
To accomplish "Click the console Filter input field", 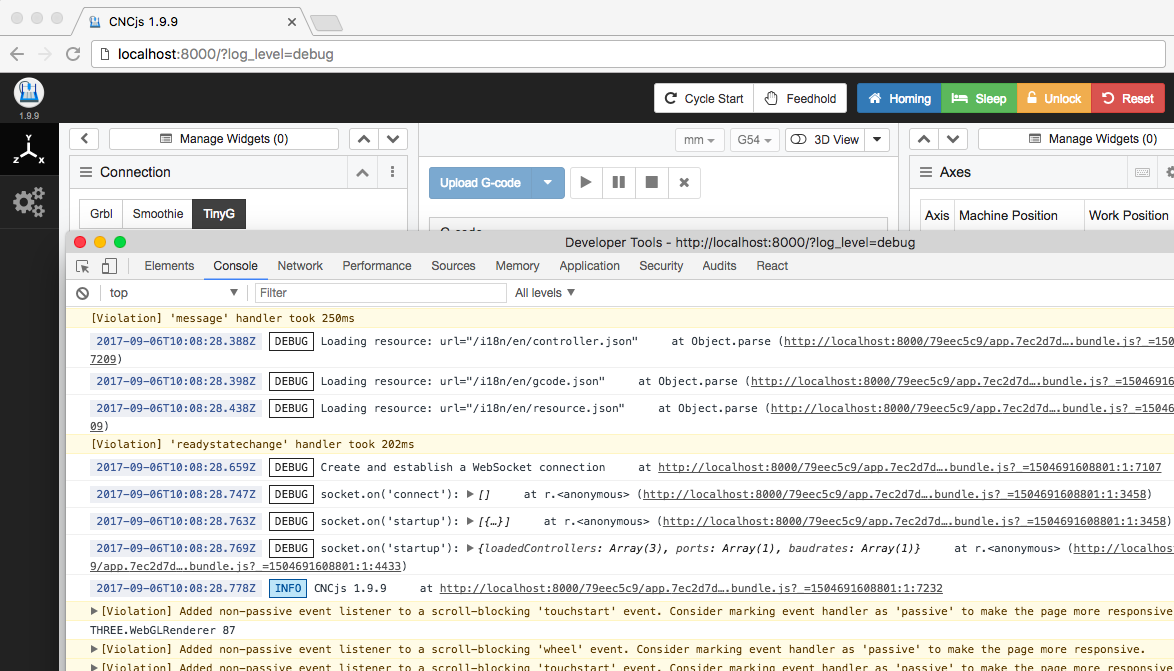I will 380,293.
